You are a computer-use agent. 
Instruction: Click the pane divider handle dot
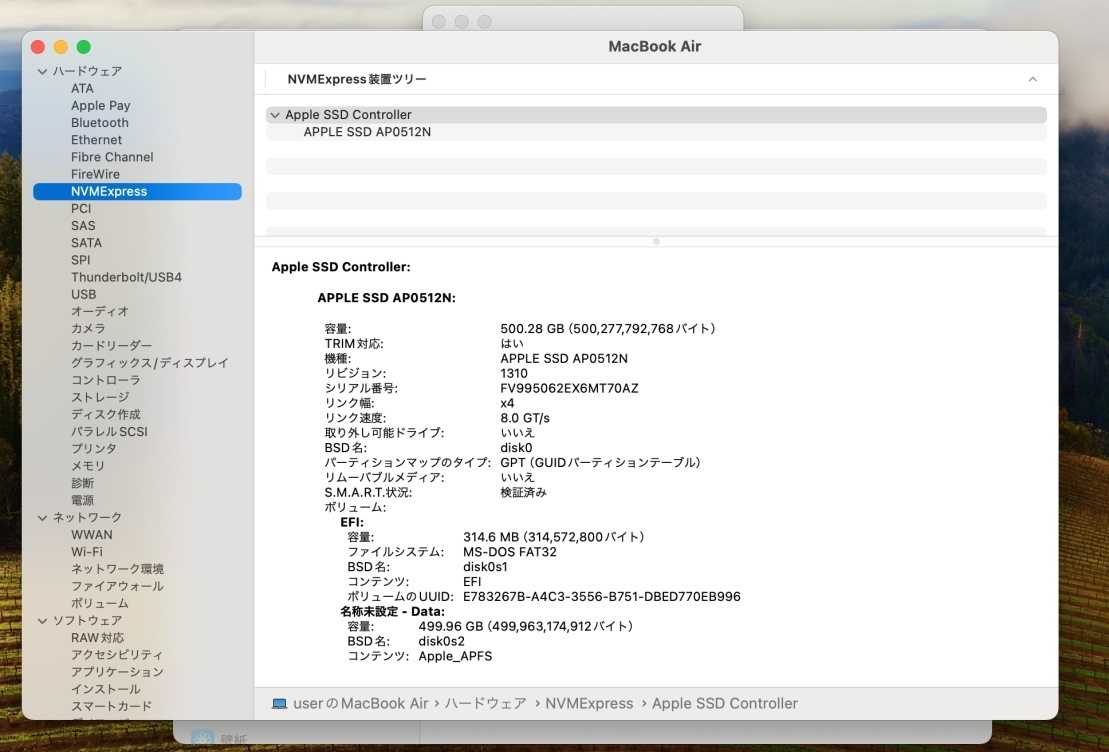pos(656,242)
